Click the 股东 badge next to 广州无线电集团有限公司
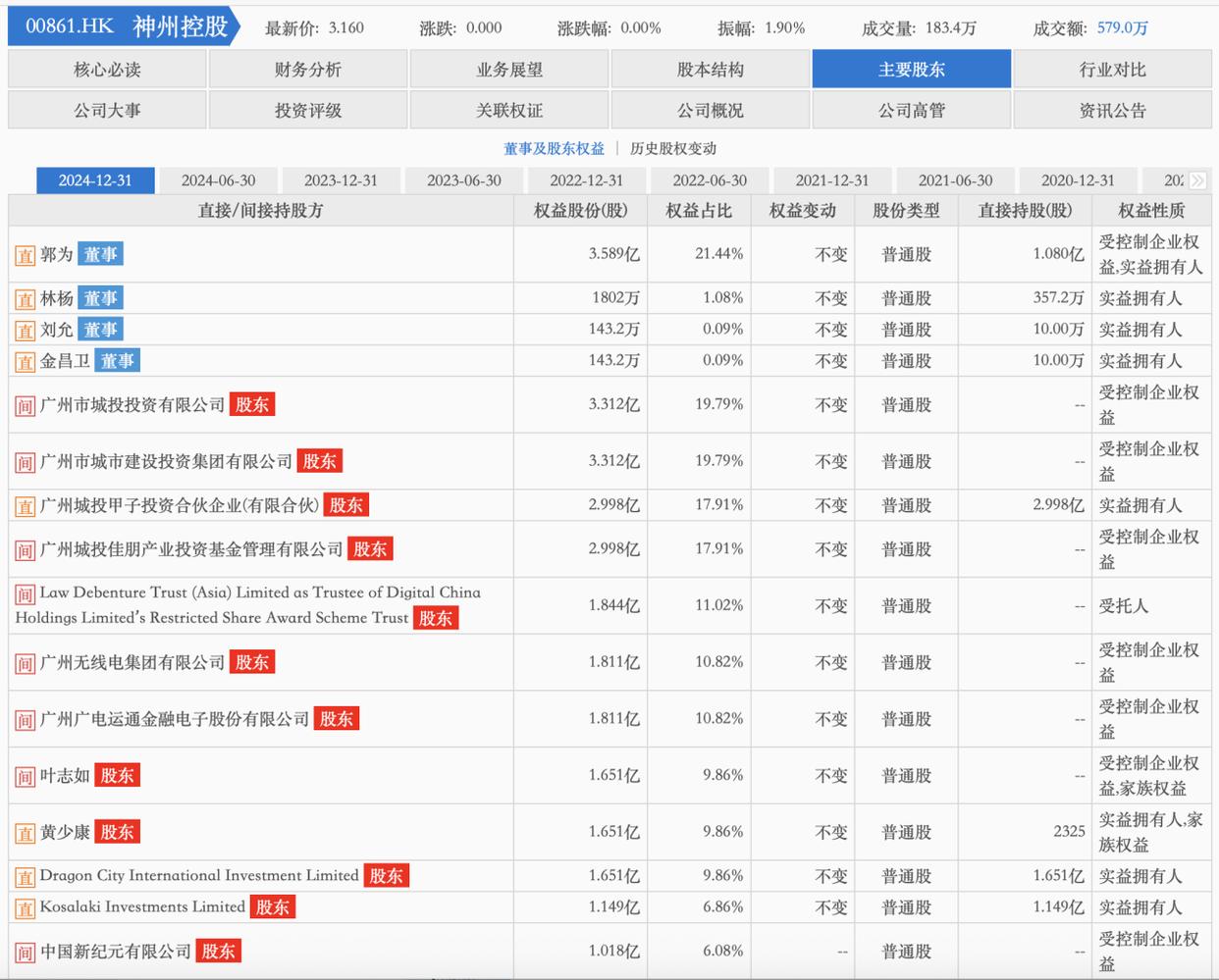This screenshot has height=980, width=1219. [252, 663]
